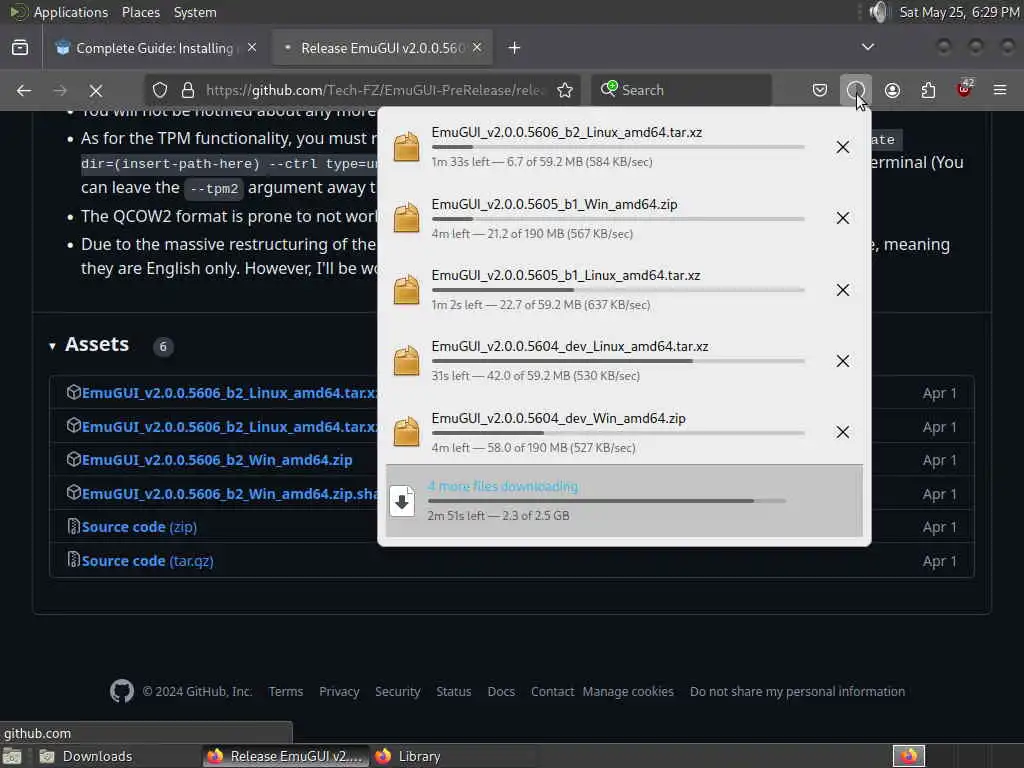
Task: Close the 'Complete Guide: Installing' tab
Action: [252, 48]
